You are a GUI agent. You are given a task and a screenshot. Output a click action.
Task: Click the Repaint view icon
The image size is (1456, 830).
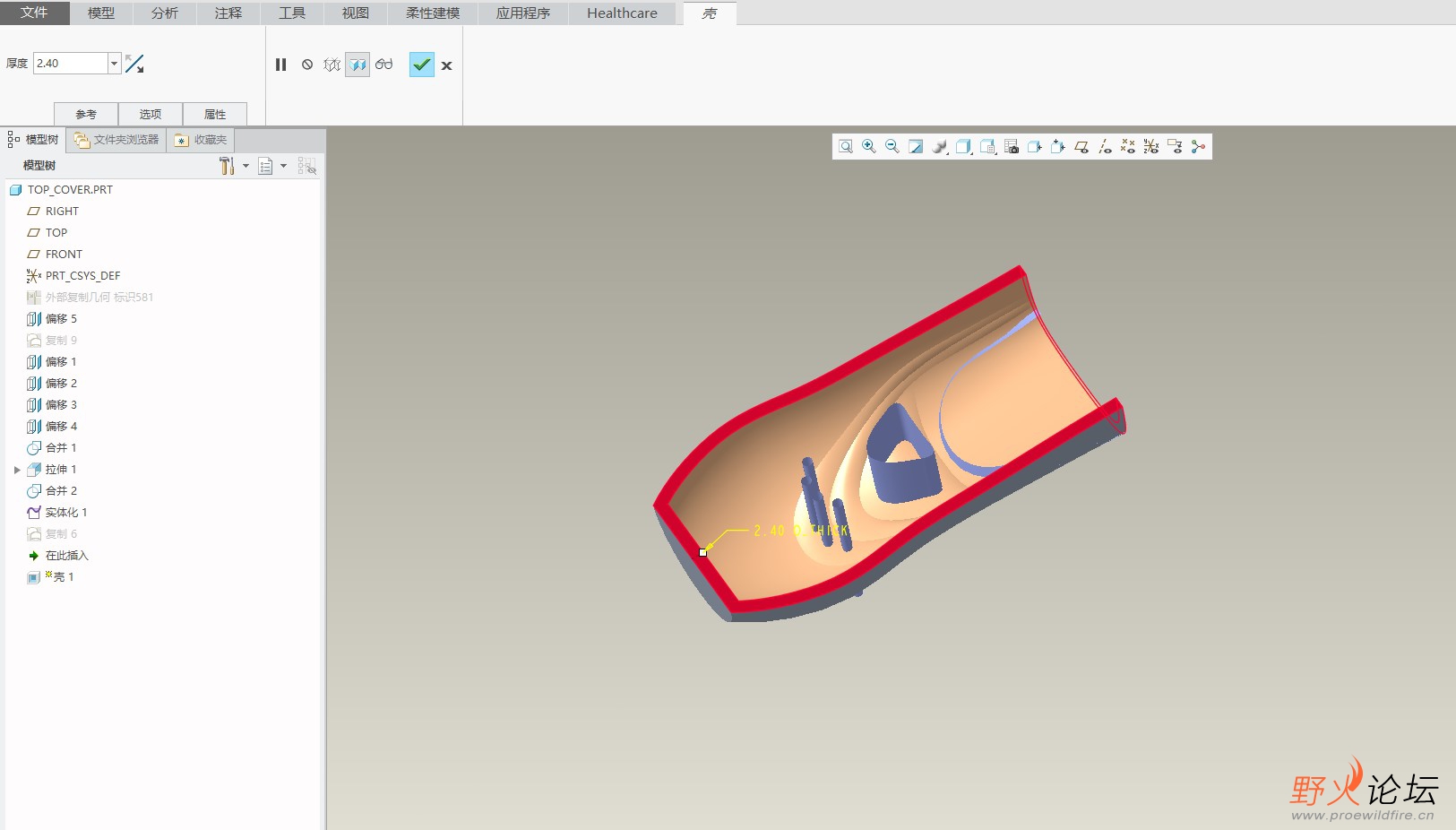(916, 147)
